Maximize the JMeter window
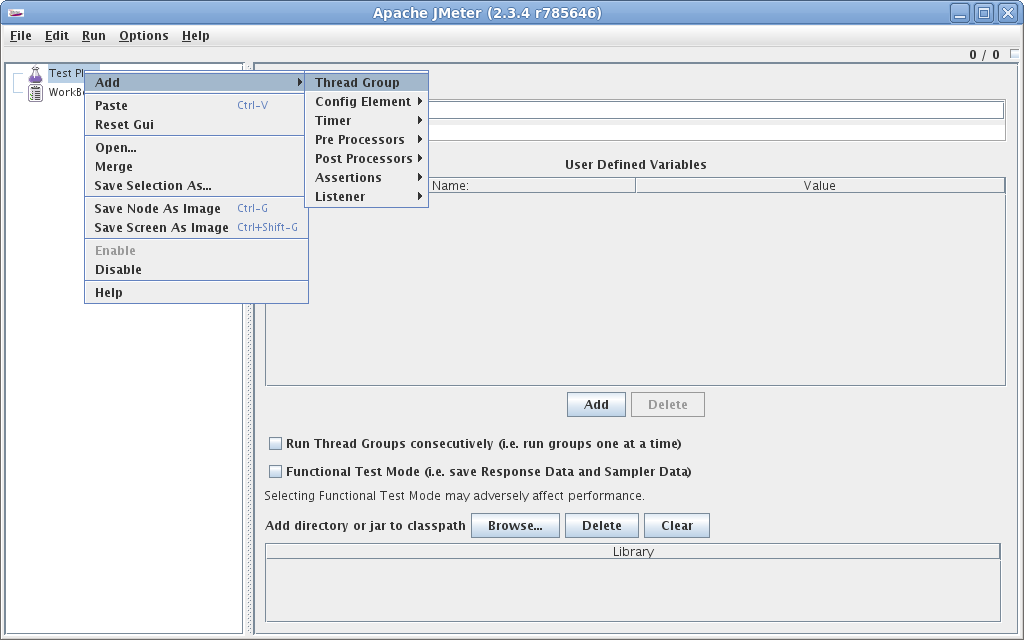 coord(984,13)
